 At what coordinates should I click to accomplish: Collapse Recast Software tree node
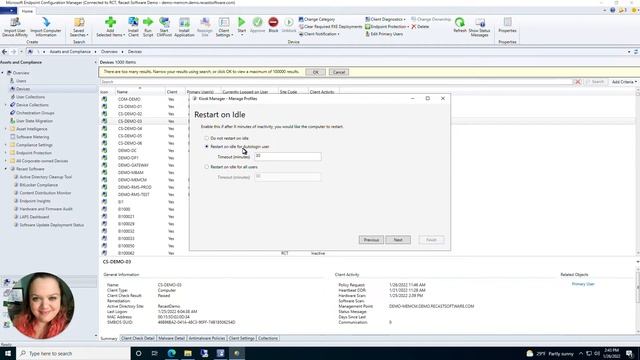(x=6, y=169)
